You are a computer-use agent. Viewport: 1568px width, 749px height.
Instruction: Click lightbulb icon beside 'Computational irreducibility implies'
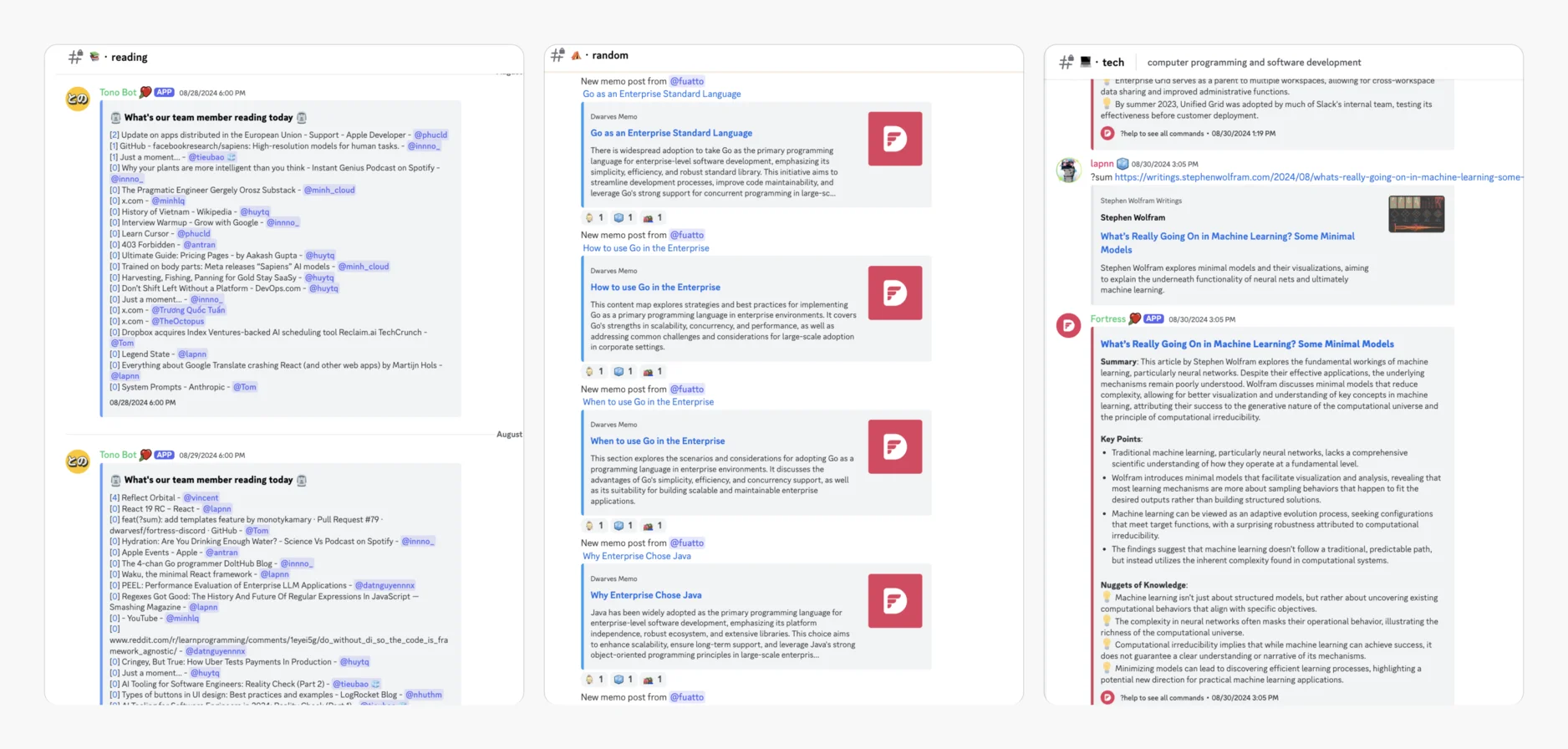pos(1107,645)
